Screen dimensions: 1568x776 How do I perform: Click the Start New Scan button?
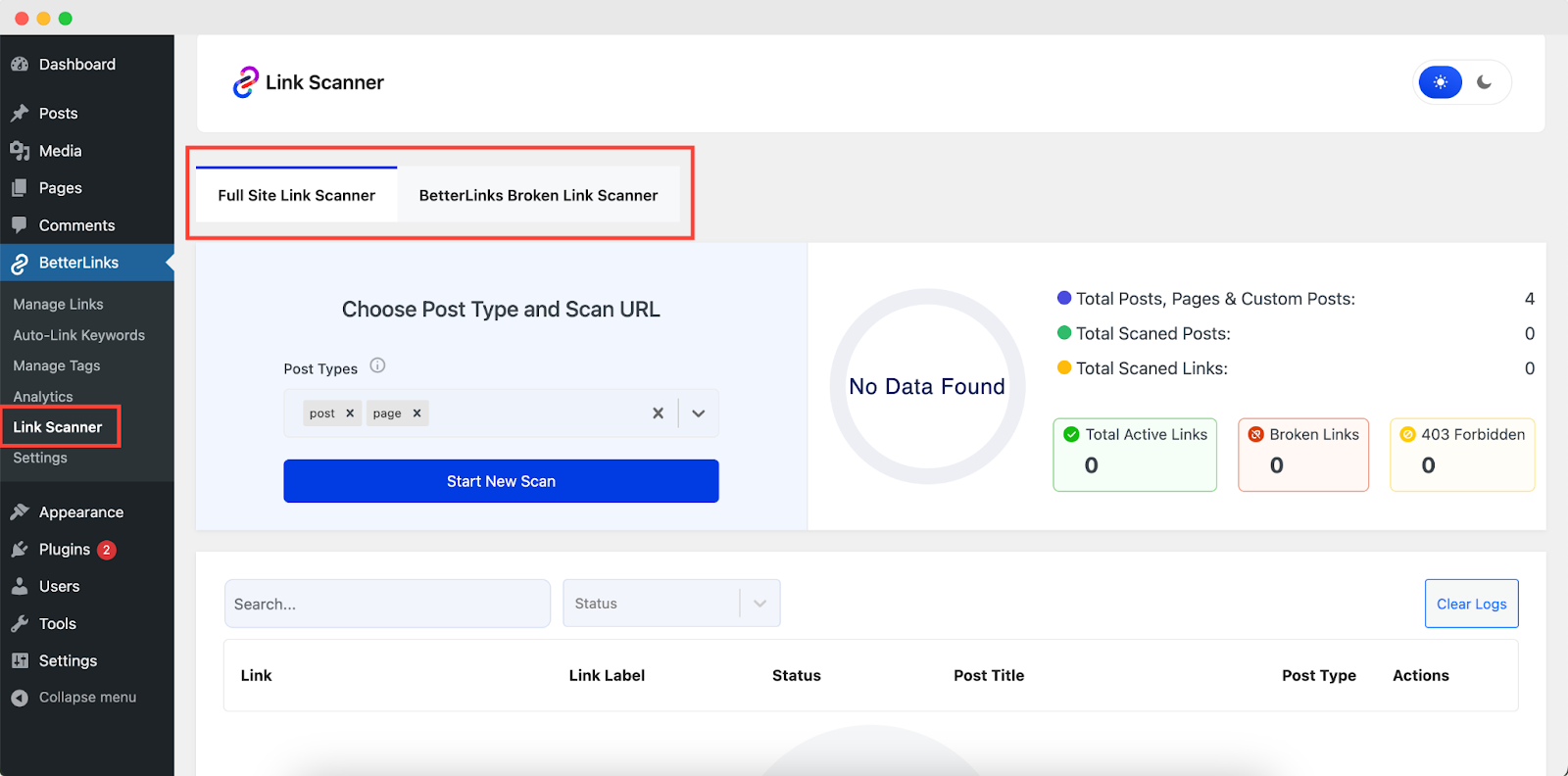click(501, 481)
